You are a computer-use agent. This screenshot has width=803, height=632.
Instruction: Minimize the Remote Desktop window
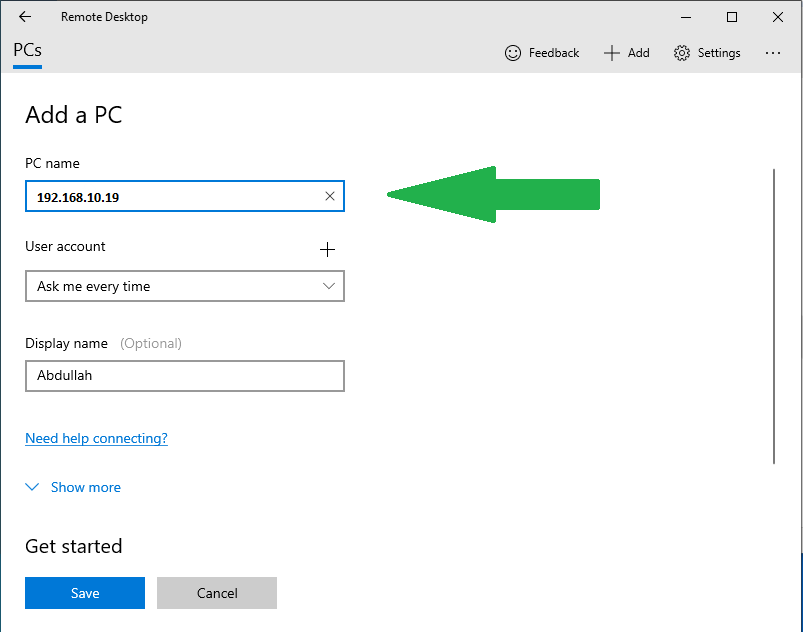point(686,17)
